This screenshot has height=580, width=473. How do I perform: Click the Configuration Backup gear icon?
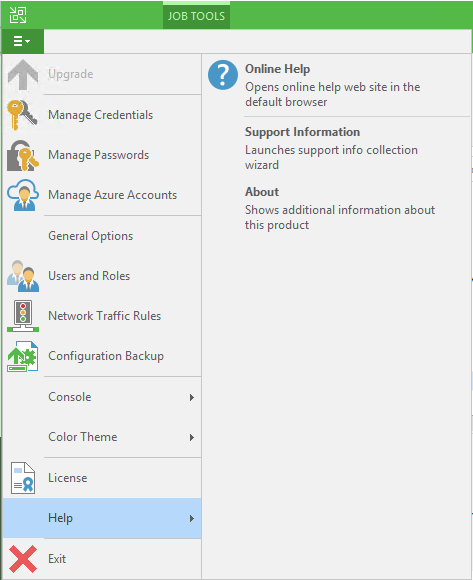23,356
